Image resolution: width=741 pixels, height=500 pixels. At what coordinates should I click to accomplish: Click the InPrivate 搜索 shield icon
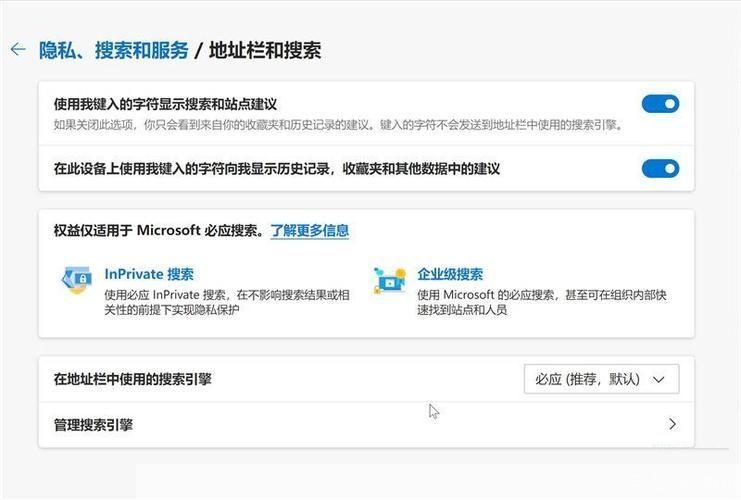pos(77,279)
